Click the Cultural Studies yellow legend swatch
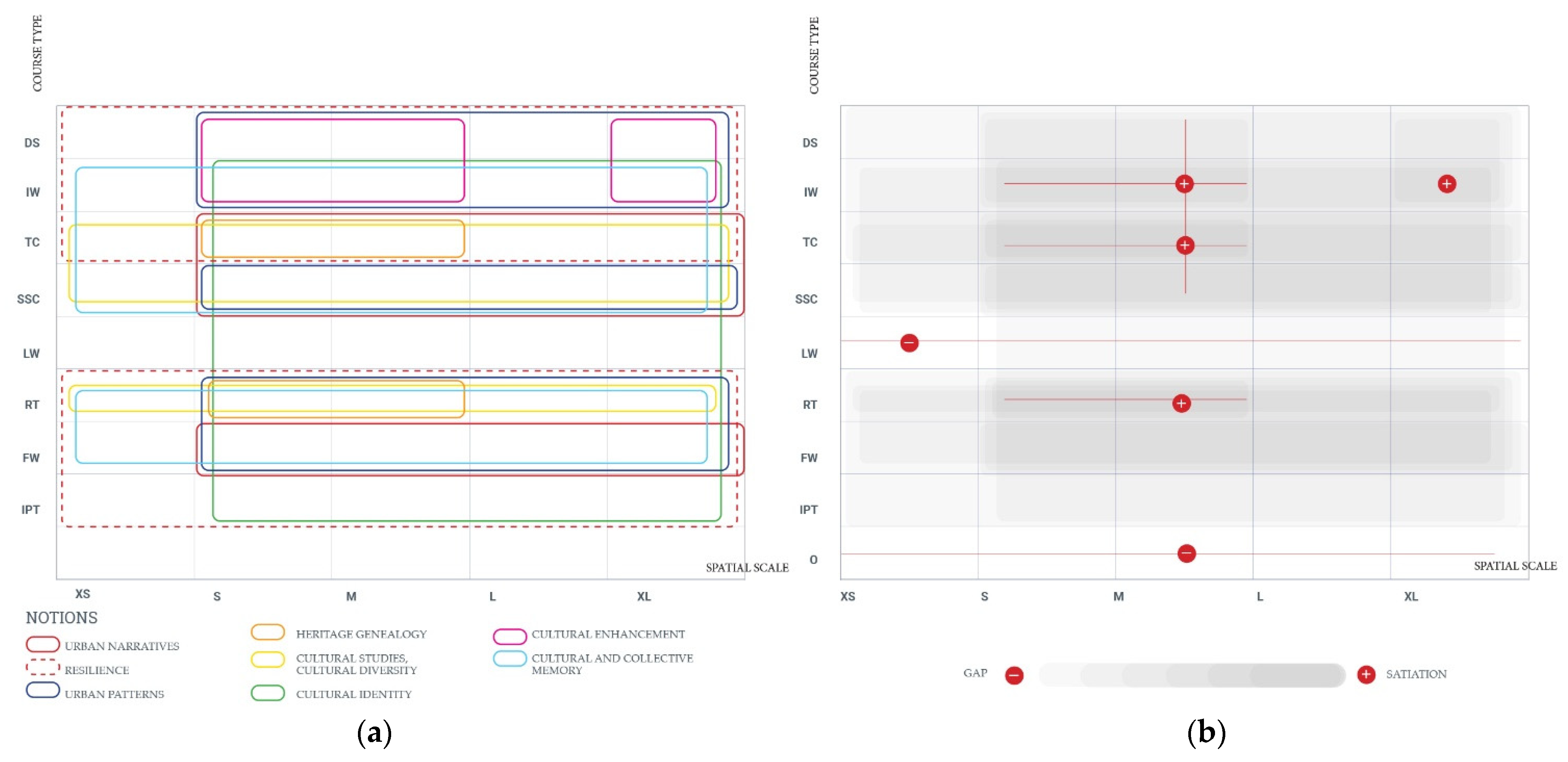Viewport: 1568px width, 762px height. (268, 660)
